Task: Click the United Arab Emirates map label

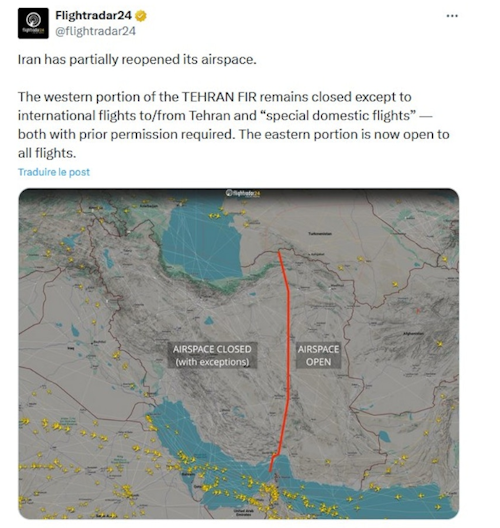Action: pyautogui.click(x=242, y=513)
